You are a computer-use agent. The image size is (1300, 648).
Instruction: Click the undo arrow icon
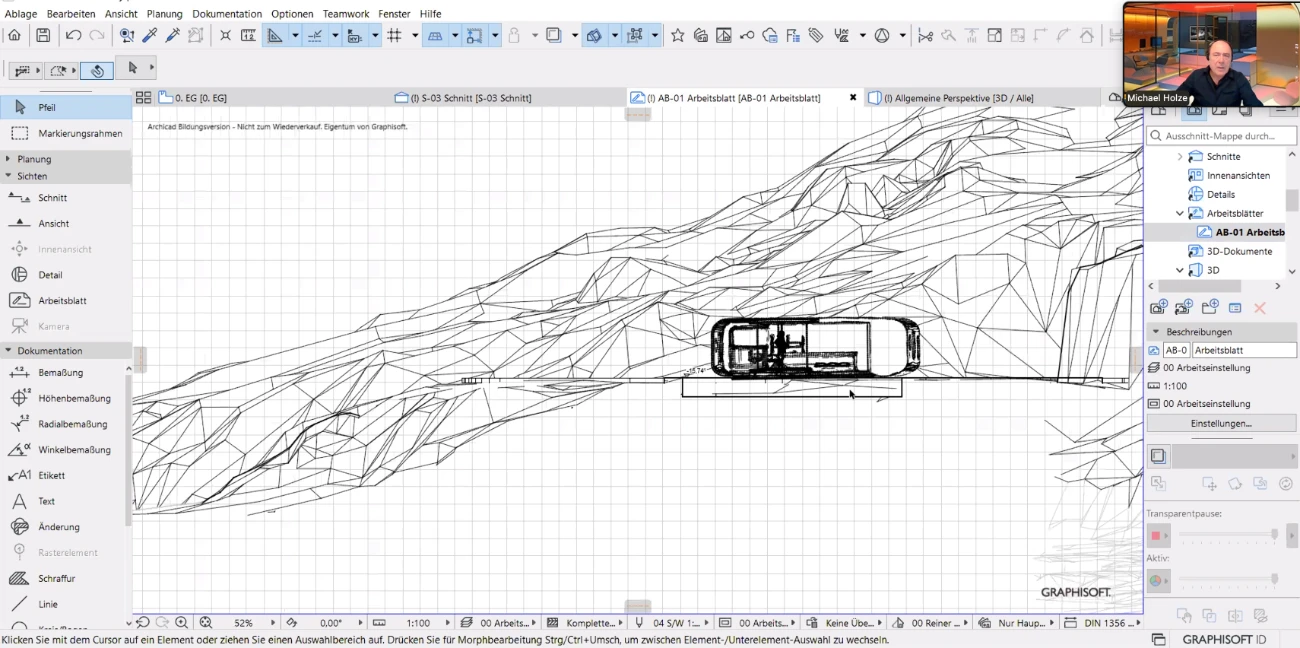coord(73,36)
